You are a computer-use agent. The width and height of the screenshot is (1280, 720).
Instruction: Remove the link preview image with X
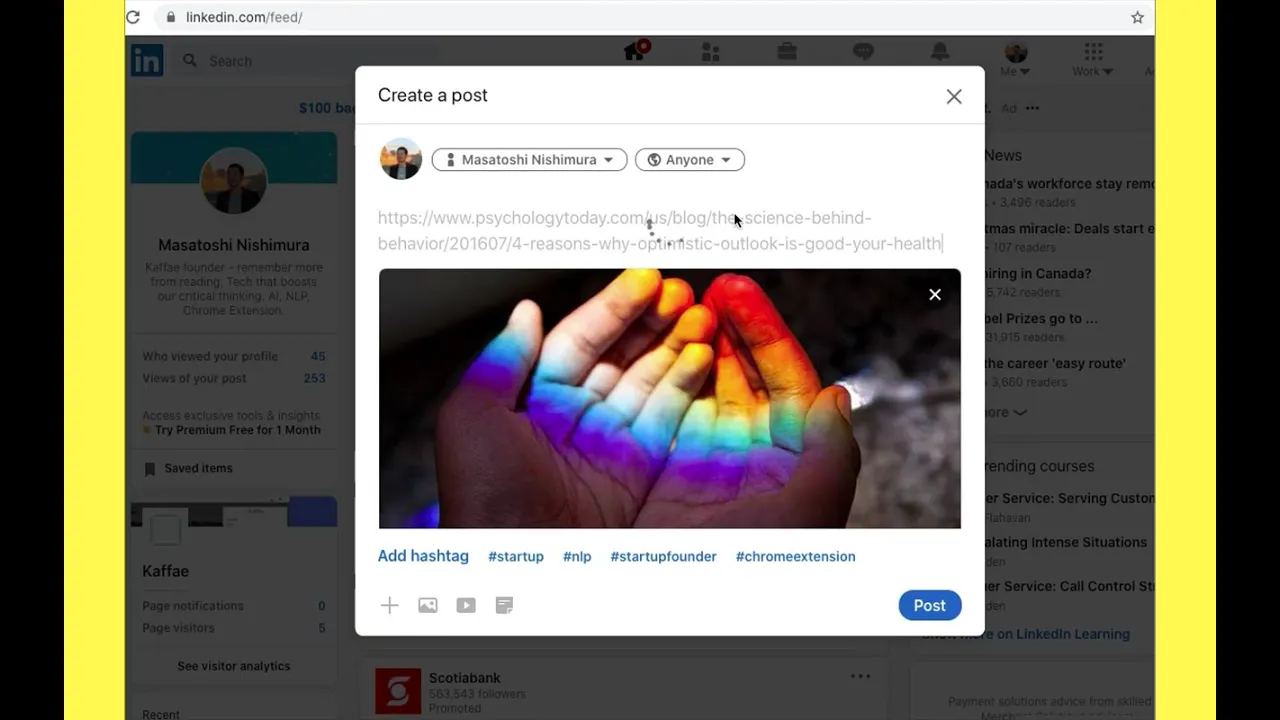tap(935, 294)
